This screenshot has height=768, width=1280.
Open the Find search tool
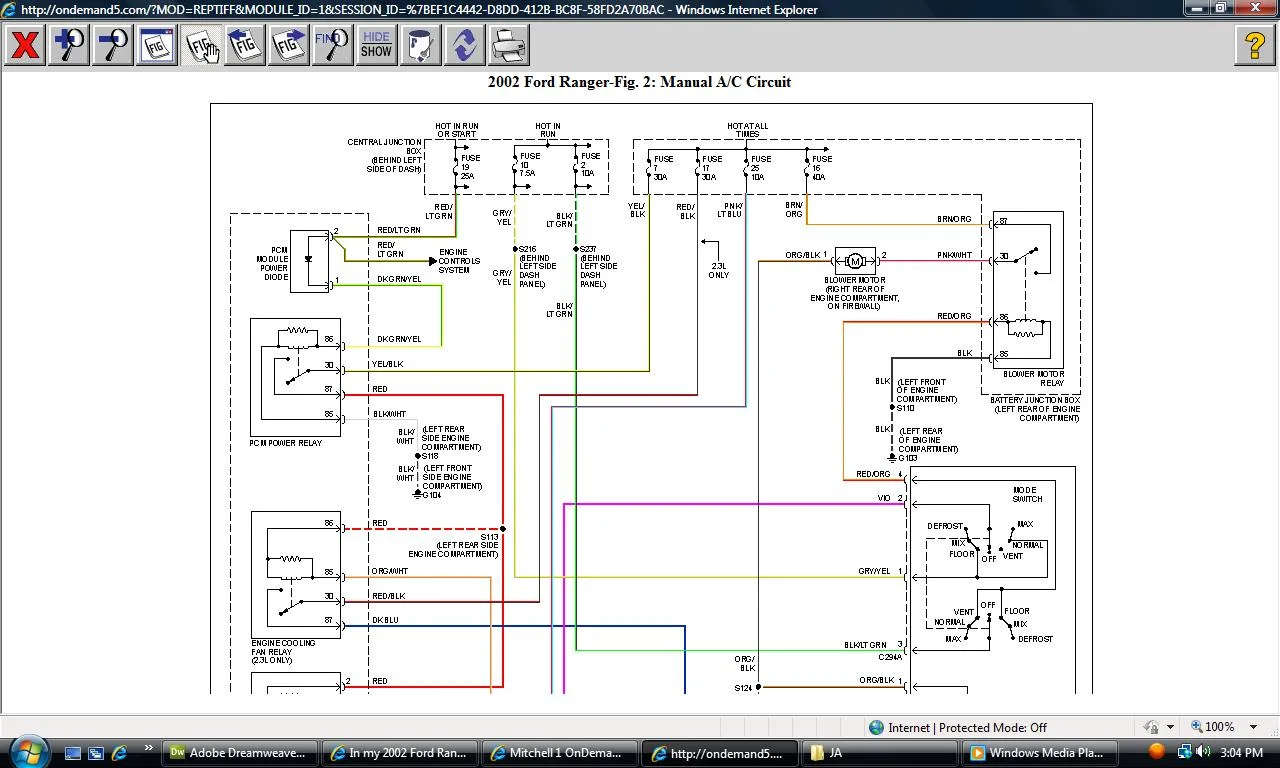332,45
